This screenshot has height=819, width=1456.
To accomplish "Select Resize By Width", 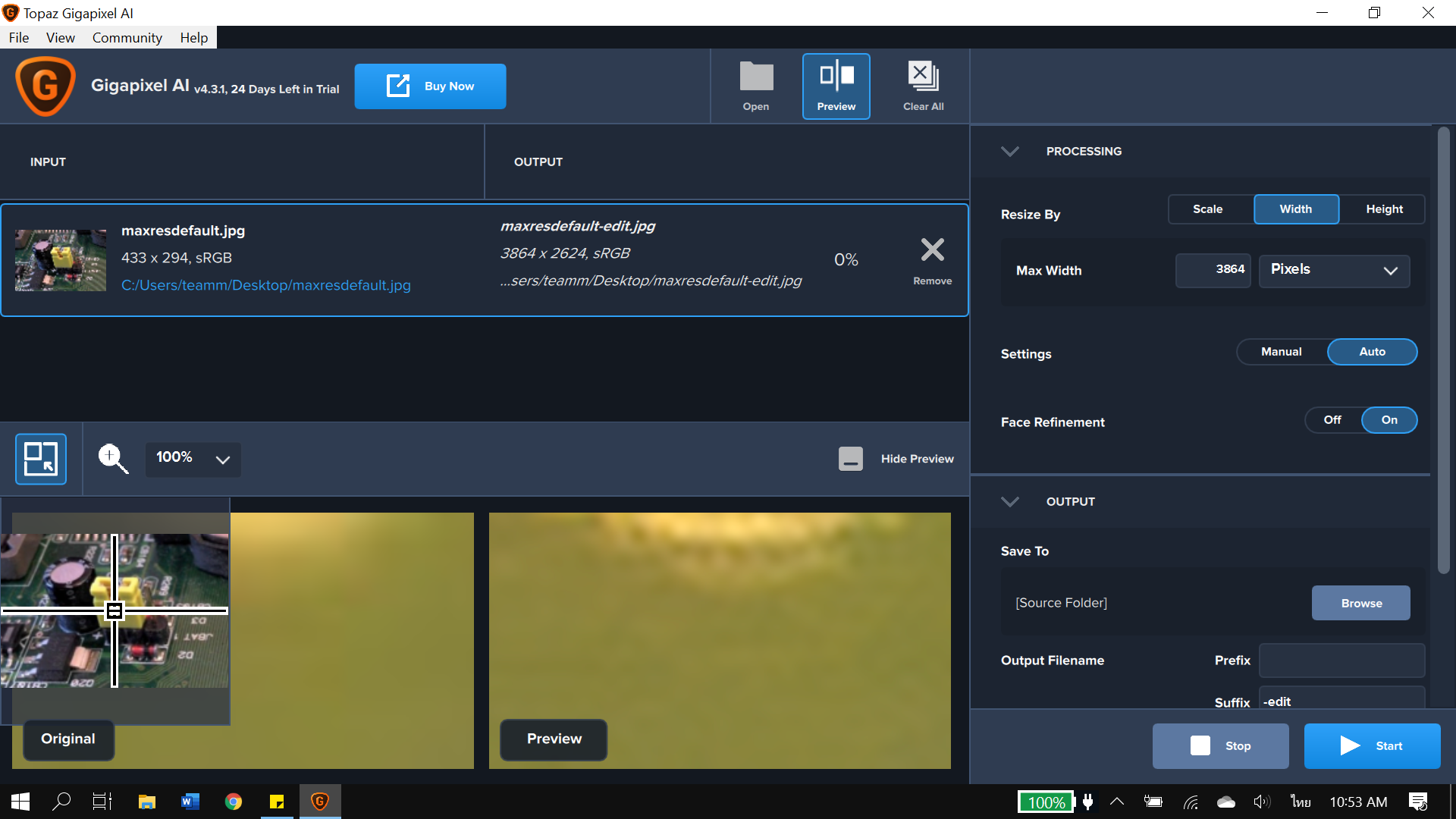I will point(1296,209).
